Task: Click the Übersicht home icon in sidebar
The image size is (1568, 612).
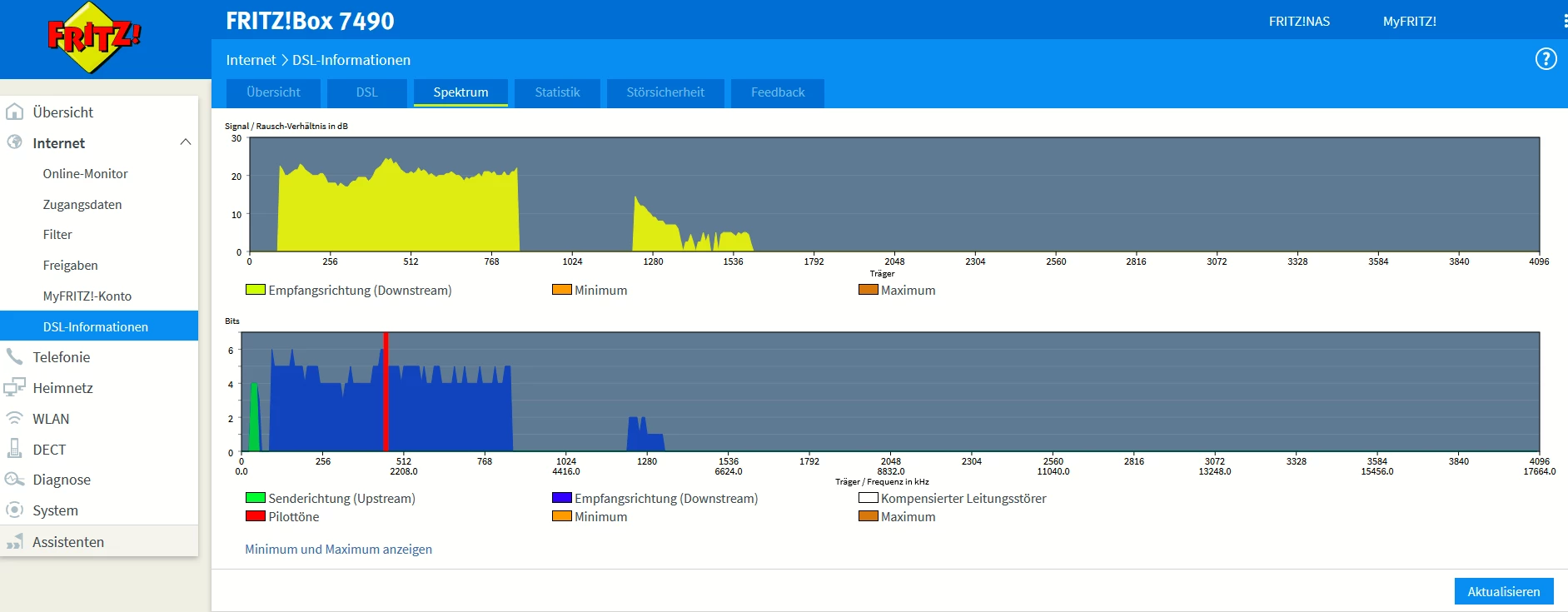Action: [14, 112]
